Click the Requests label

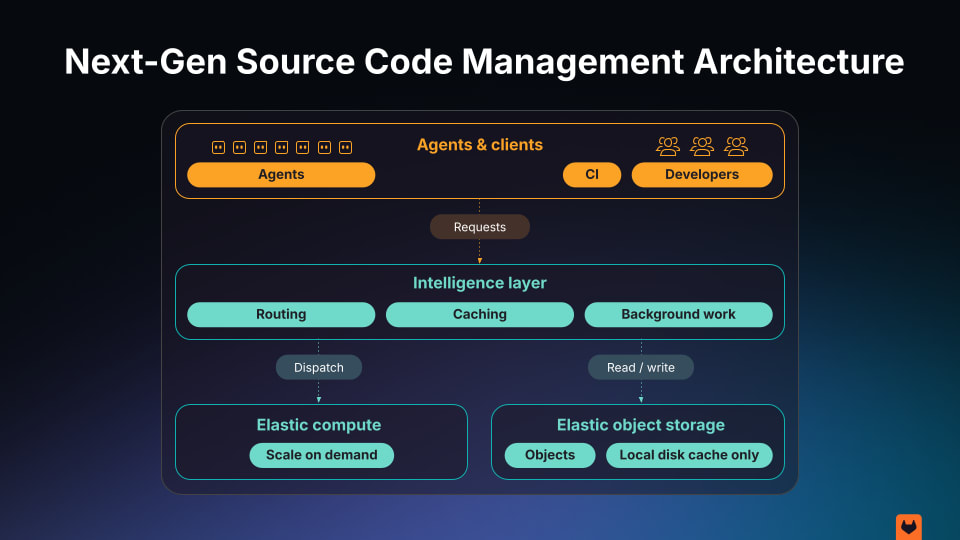tap(480, 227)
